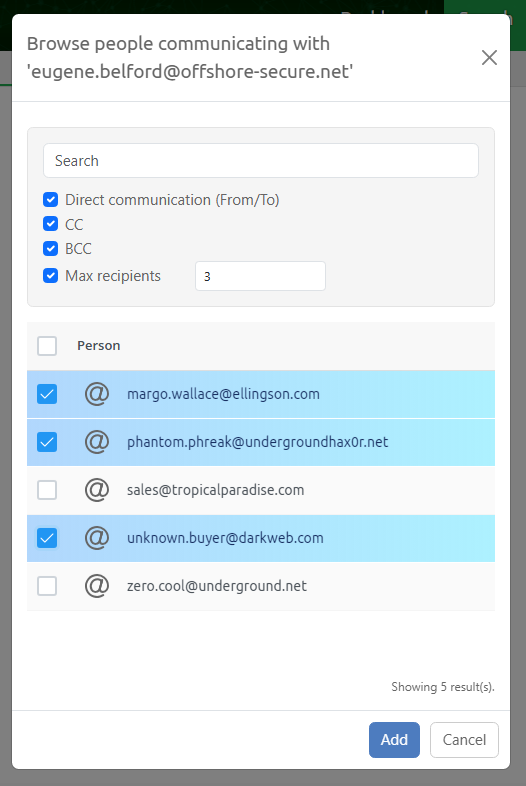Check zero.cool@underground.net checkbox
The height and width of the screenshot is (786, 526).
click(47, 586)
